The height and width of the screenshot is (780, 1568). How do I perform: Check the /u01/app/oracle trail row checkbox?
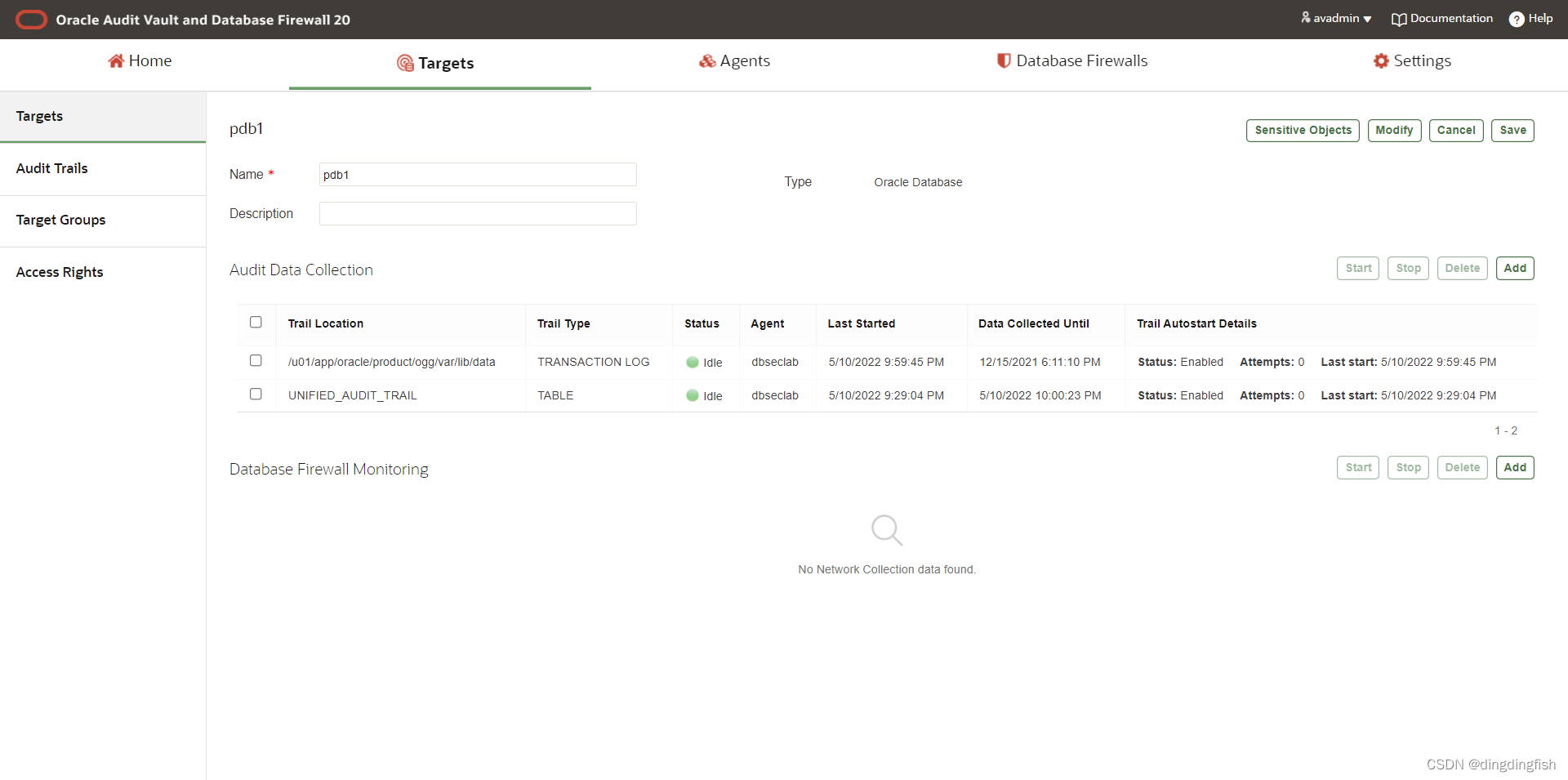[256, 360]
